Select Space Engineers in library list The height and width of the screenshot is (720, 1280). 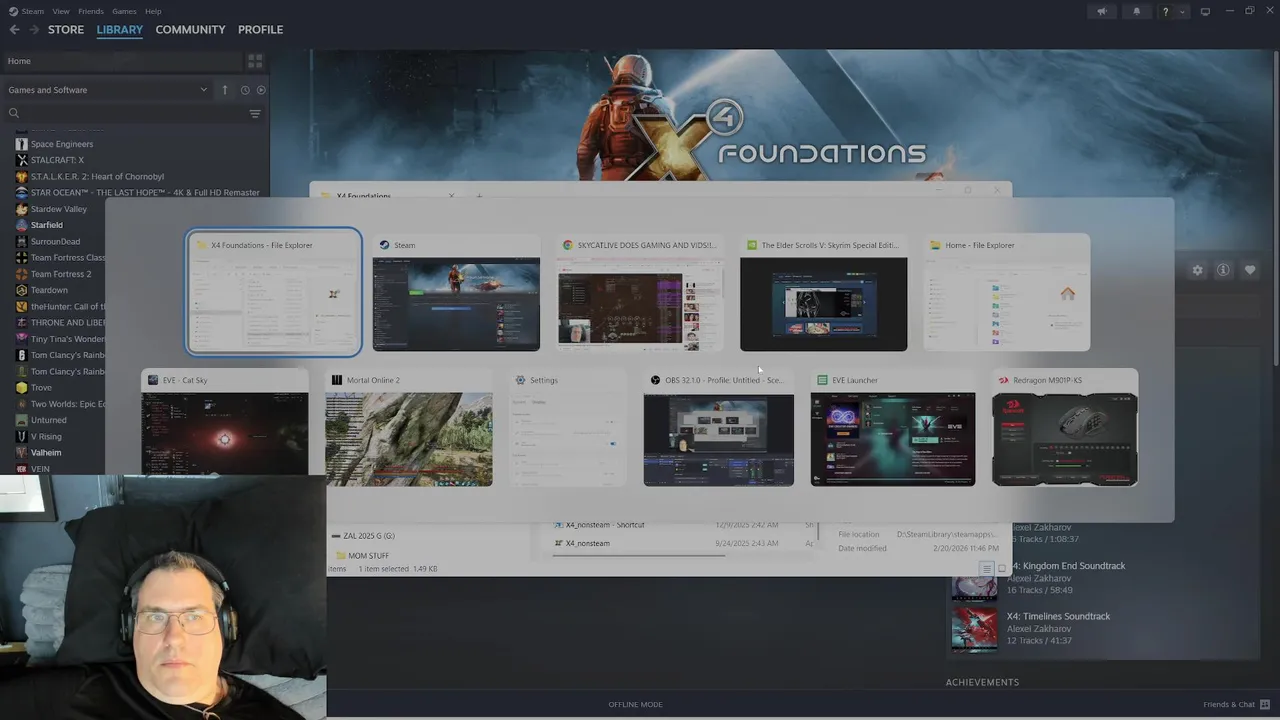[62, 144]
